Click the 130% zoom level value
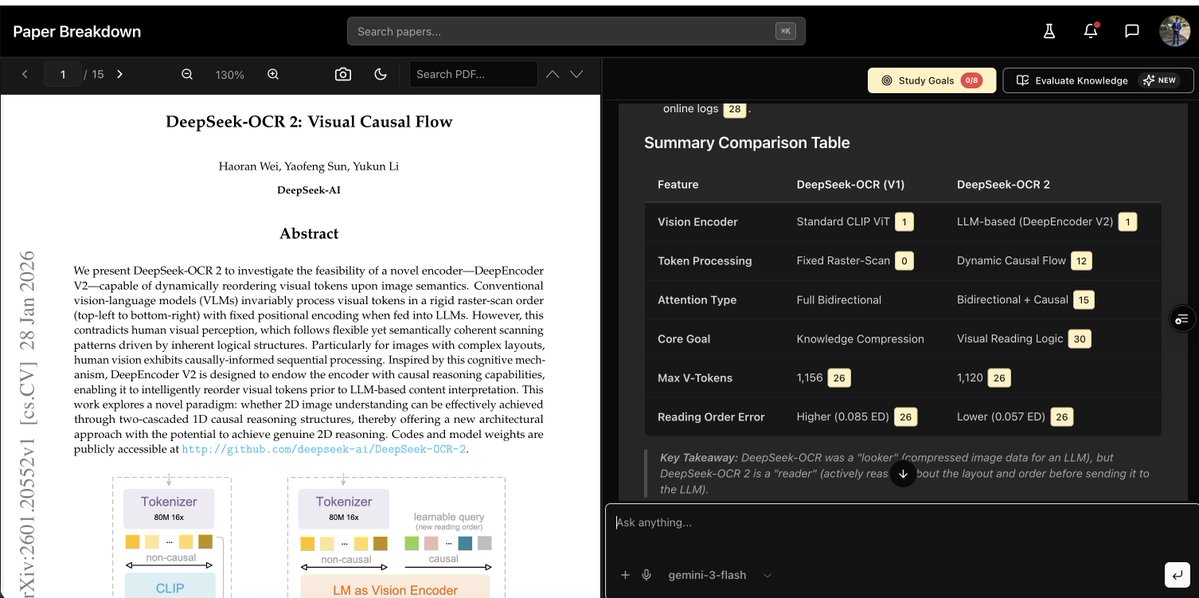 [229, 75]
